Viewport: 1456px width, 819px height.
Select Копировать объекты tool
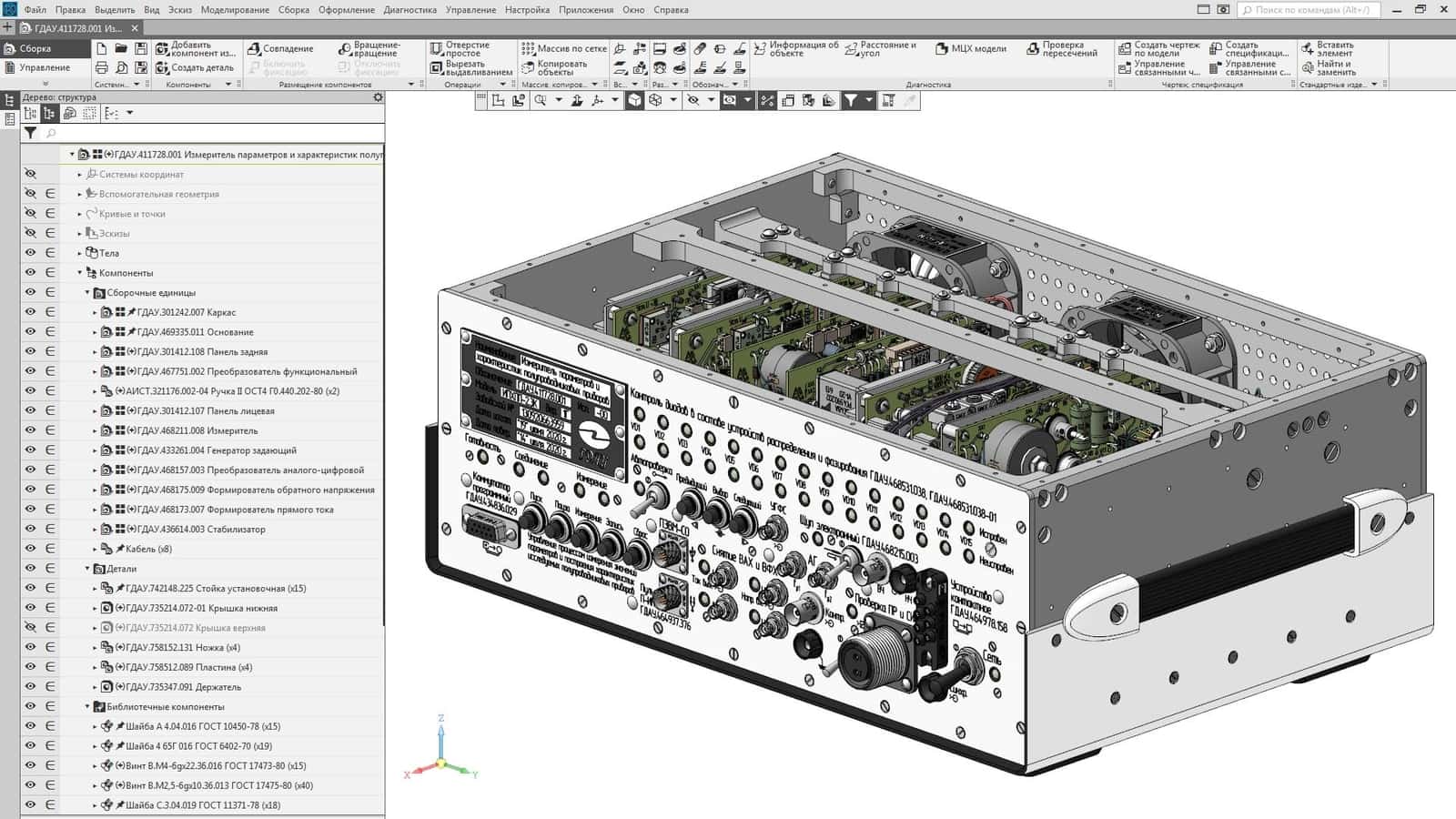coord(555,67)
